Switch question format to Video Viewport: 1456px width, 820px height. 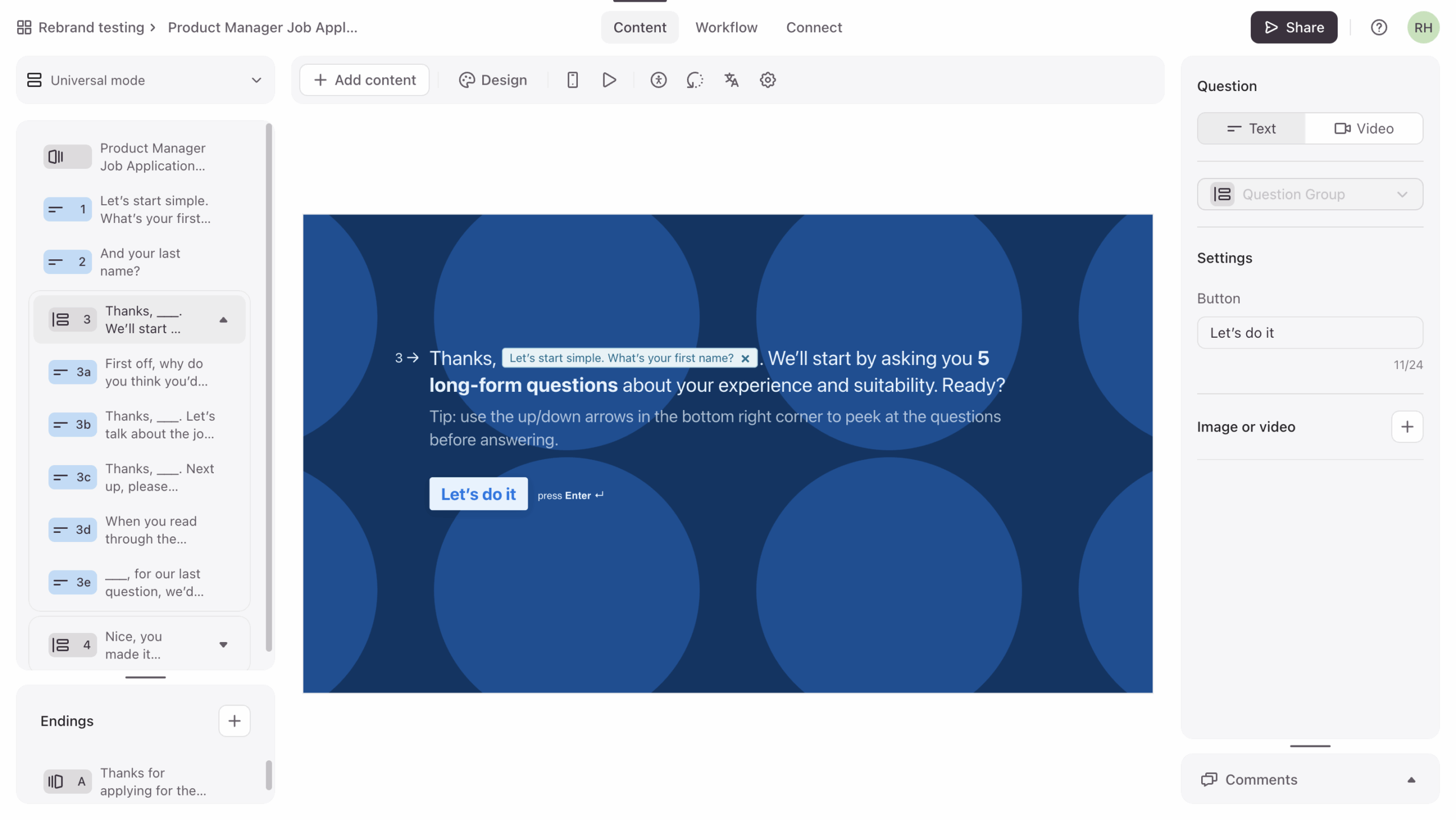(1363, 129)
